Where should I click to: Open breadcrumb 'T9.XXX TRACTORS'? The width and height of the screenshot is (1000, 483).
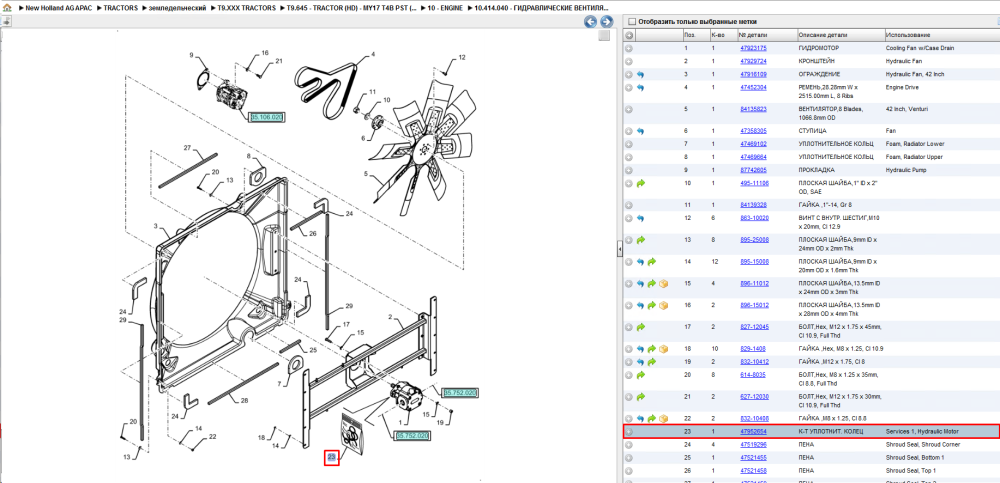click(x=246, y=8)
